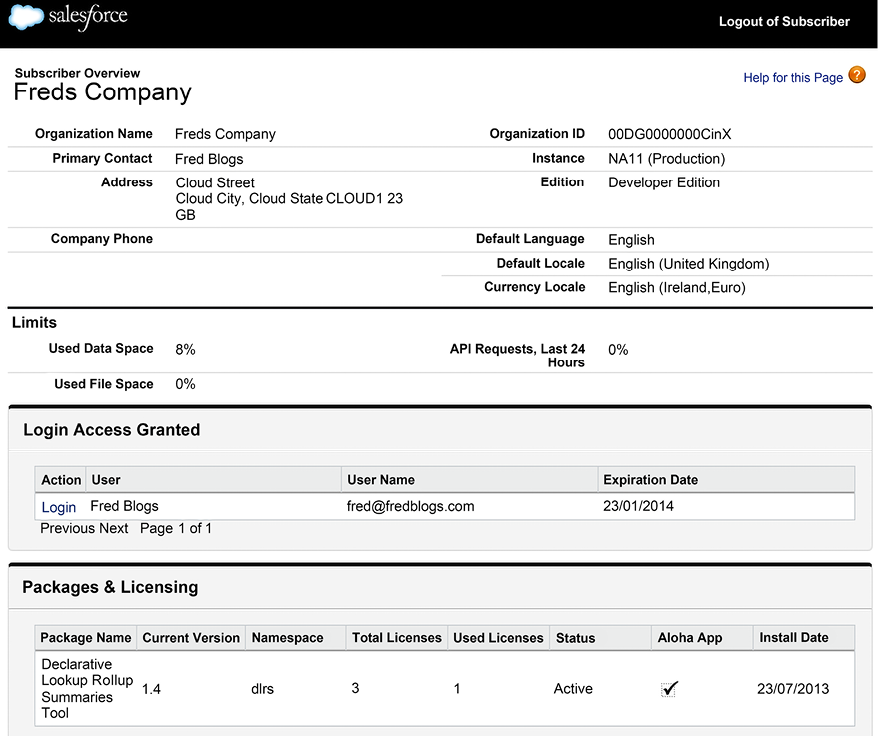Click the Action column header
The image size is (878, 736).
click(x=60, y=479)
